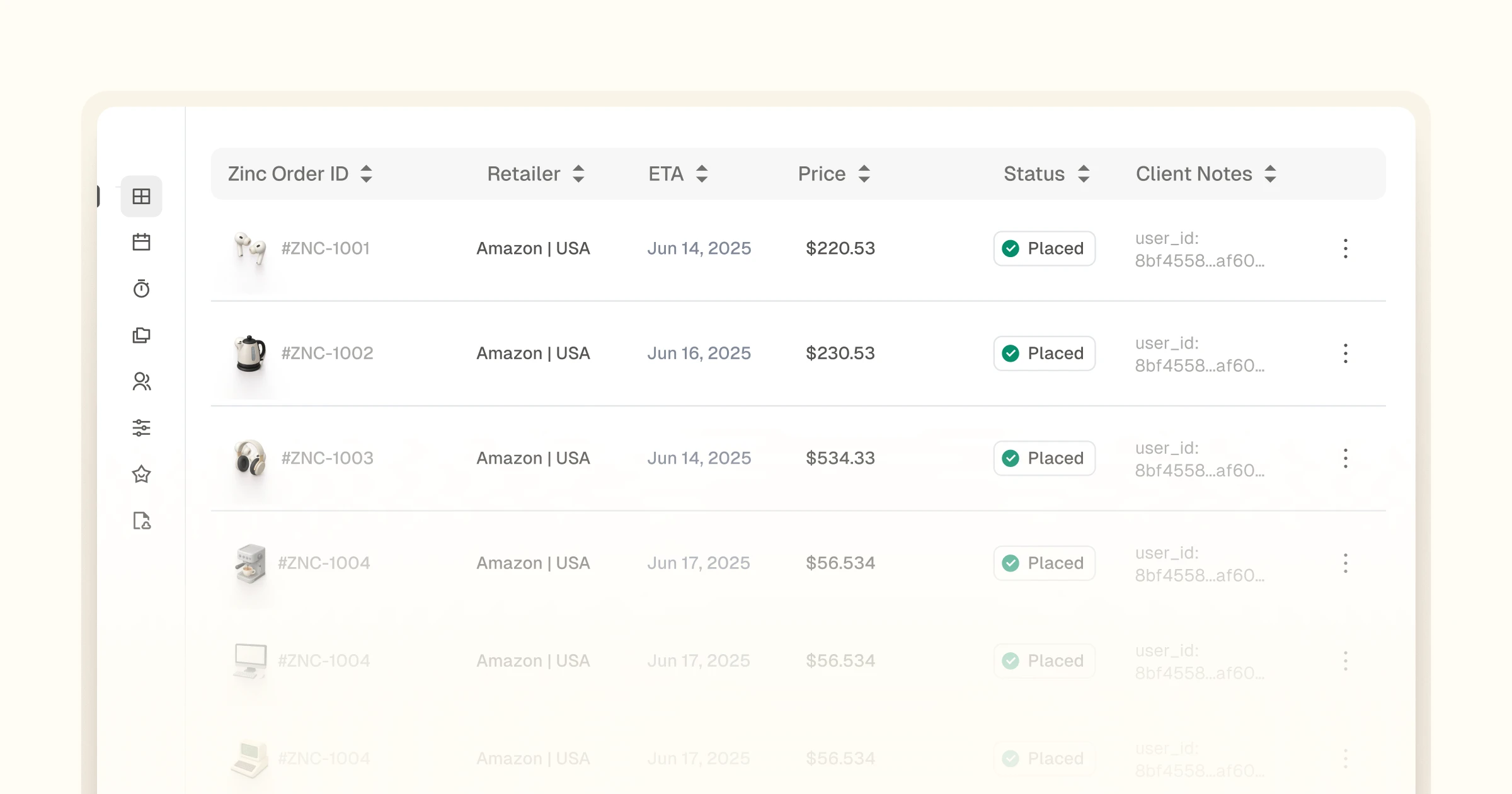Open the locked document sidebar icon
This screenshot has height=794, width=1512.
point(141,521)
